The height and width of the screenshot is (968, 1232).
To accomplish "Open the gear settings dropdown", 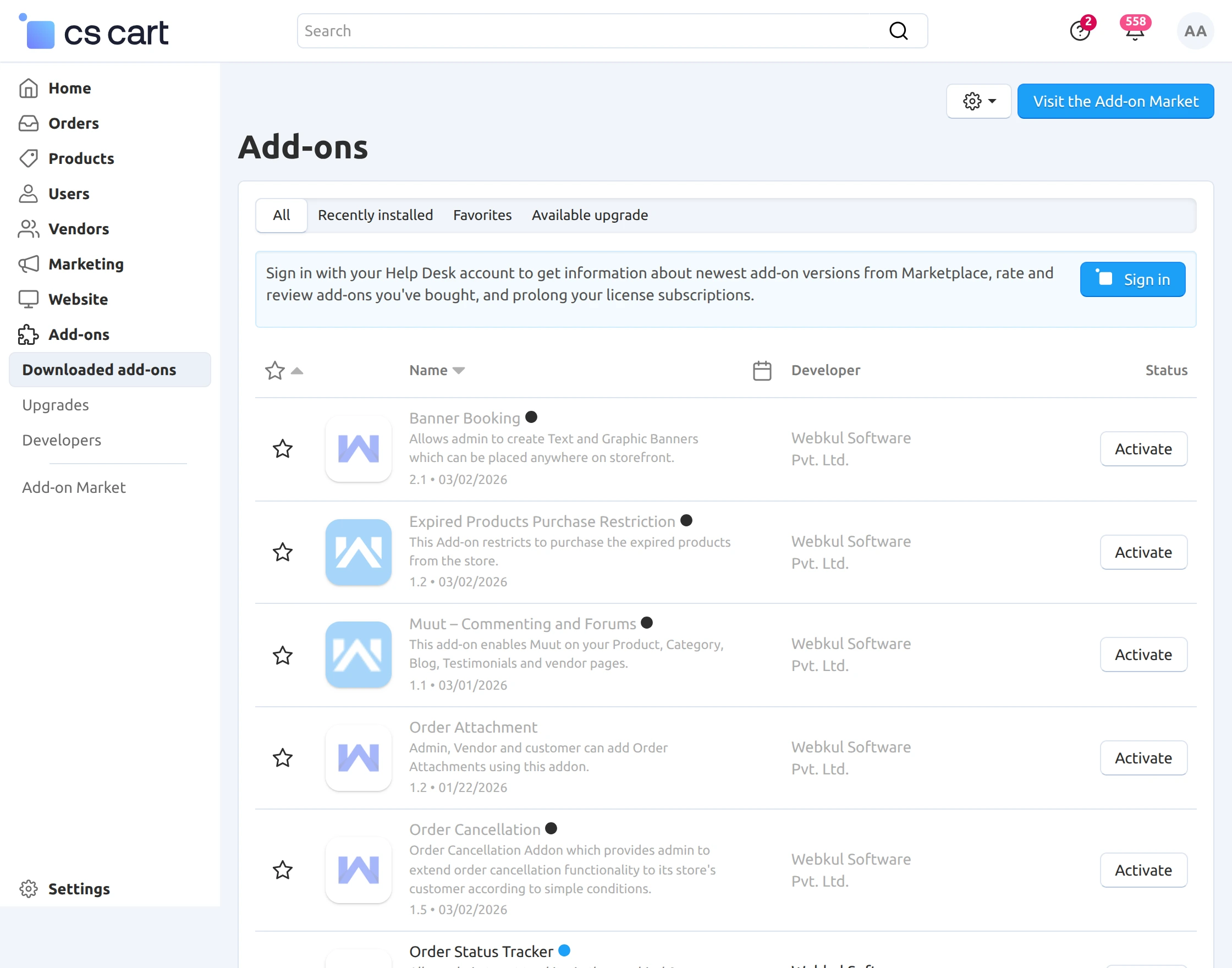I will click(x=978, y=101).
